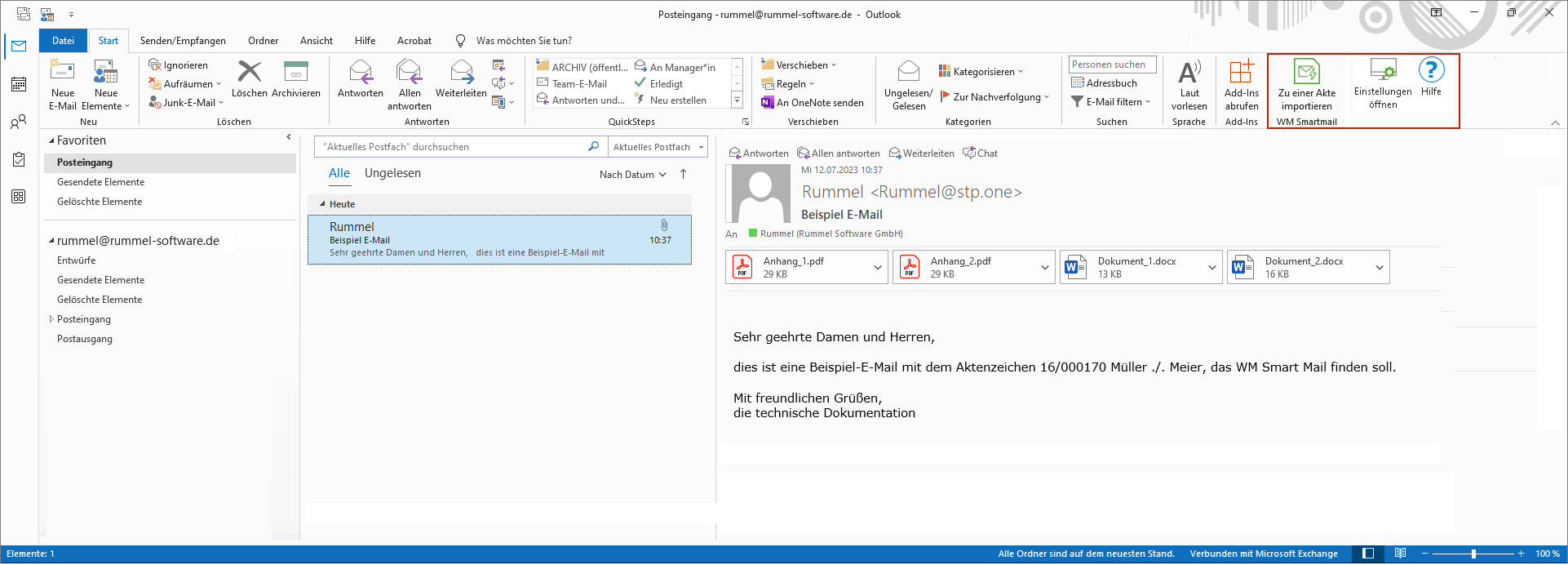Open the Hilfe ribbon tab

[365, 41]
